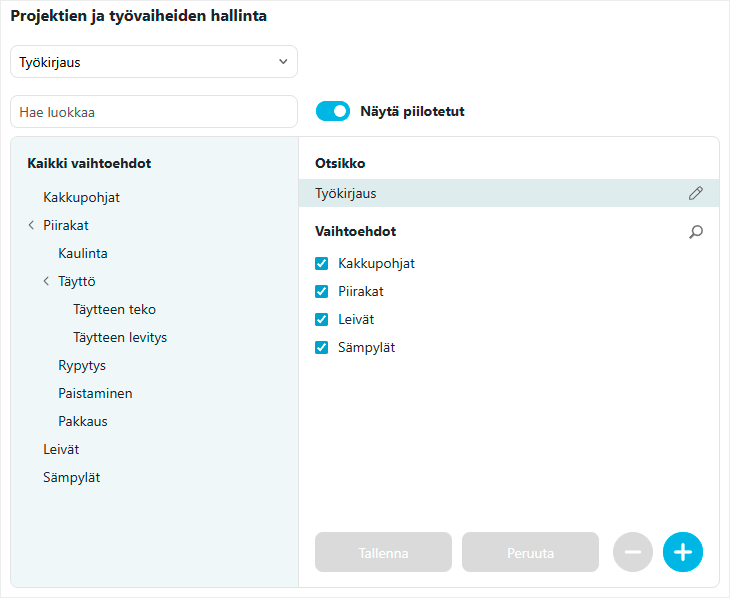Toggle the Näytä piilotetut switch

pos(332,111)
